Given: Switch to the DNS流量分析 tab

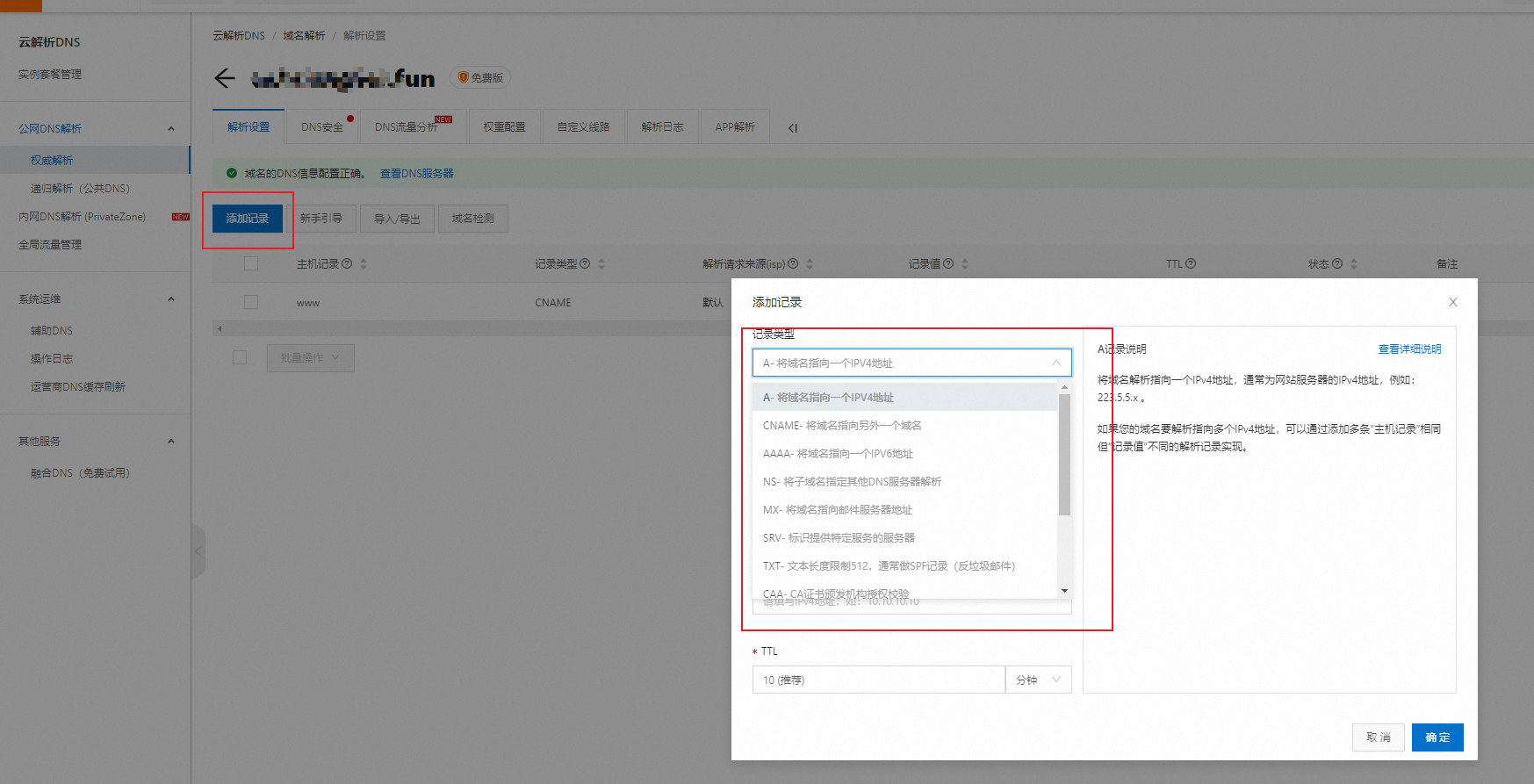Looking at the screenshot, I should [414, 126].
